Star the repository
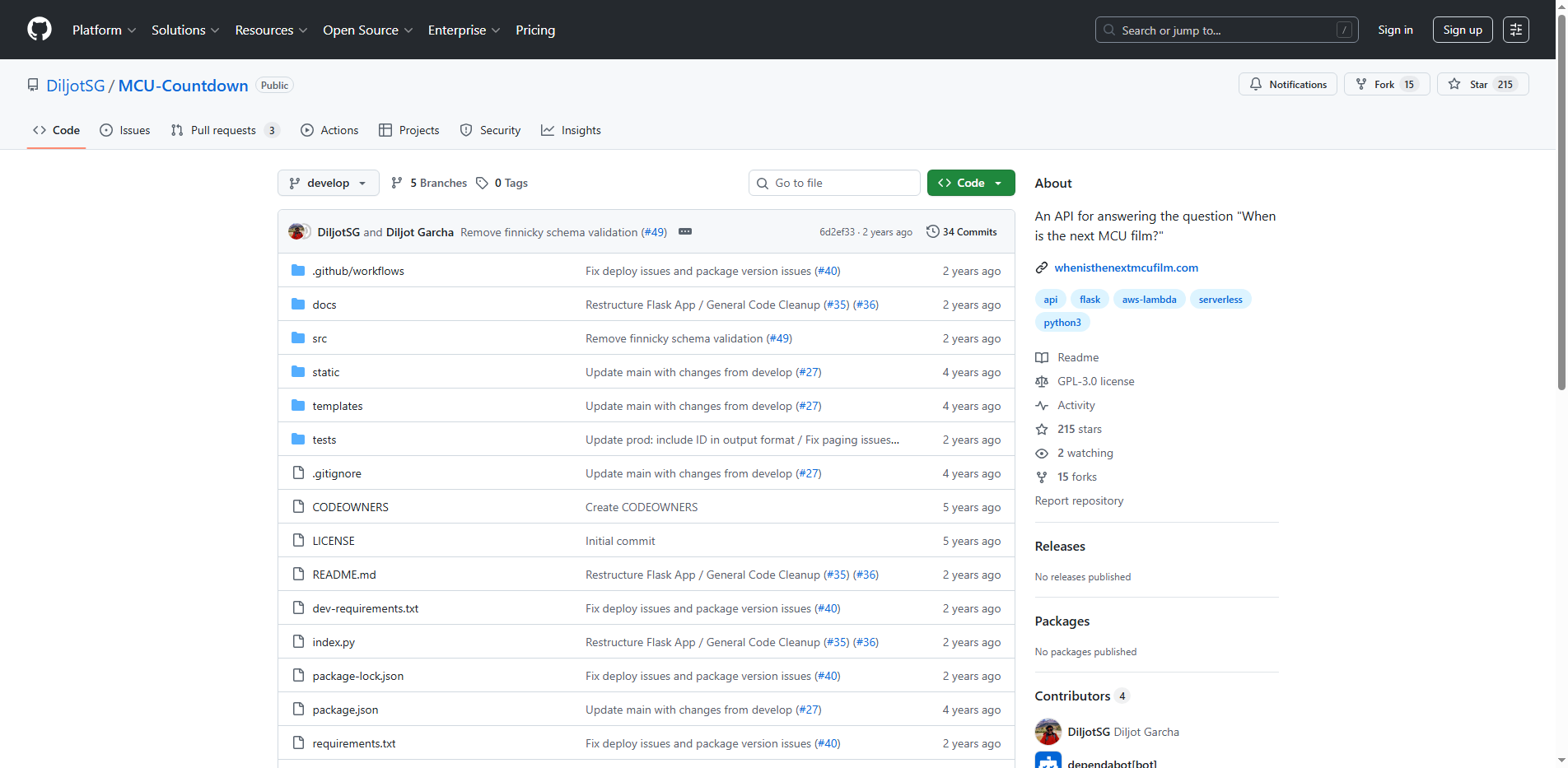The height and width of the screenshot is (768, 1568). (x=1482, y=84)
